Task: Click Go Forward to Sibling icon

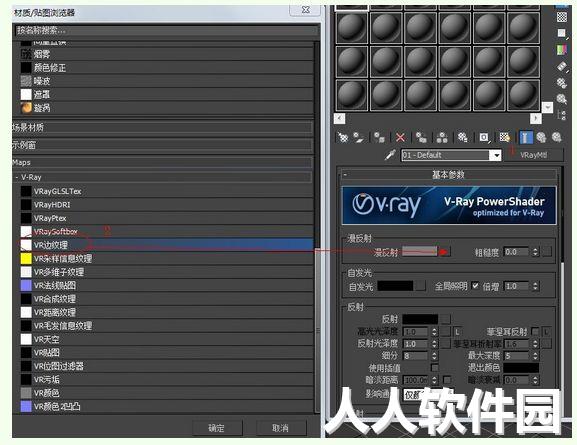Action: 557,138
